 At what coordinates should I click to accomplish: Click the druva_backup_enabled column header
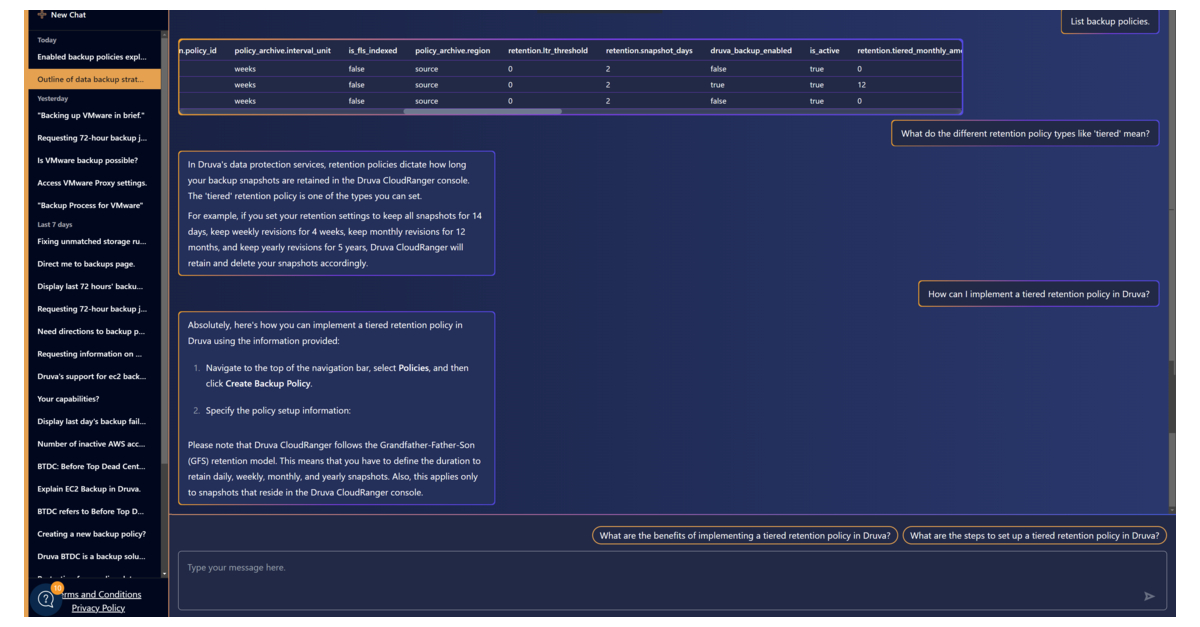(x=750, y=50)
